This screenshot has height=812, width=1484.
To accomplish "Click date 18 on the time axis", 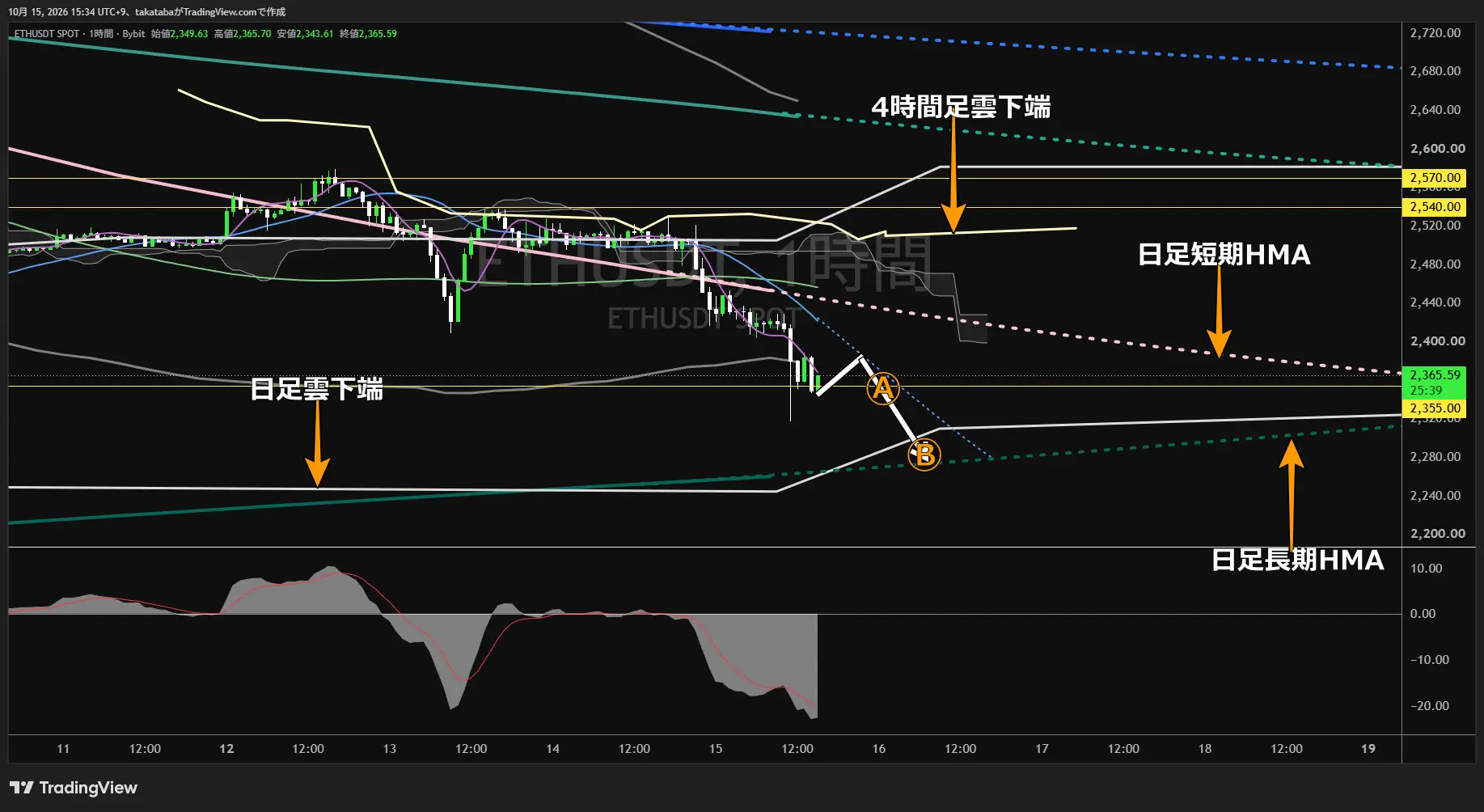I will tap(1205, 749).
